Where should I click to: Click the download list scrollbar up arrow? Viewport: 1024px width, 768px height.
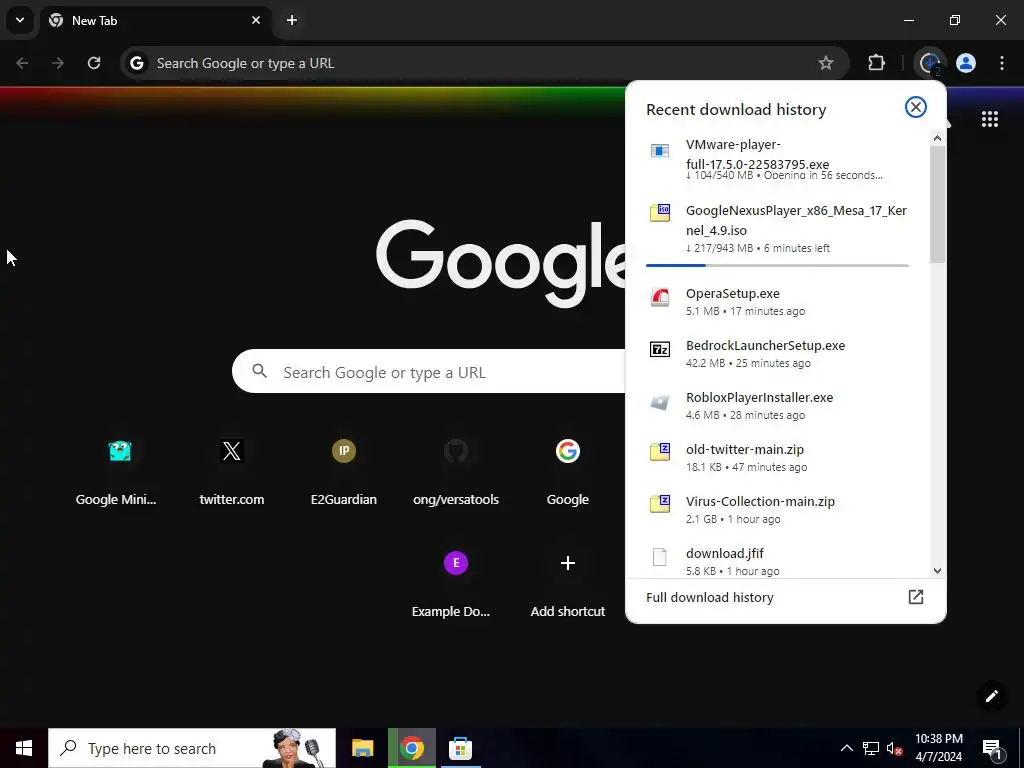pos(937,138)
